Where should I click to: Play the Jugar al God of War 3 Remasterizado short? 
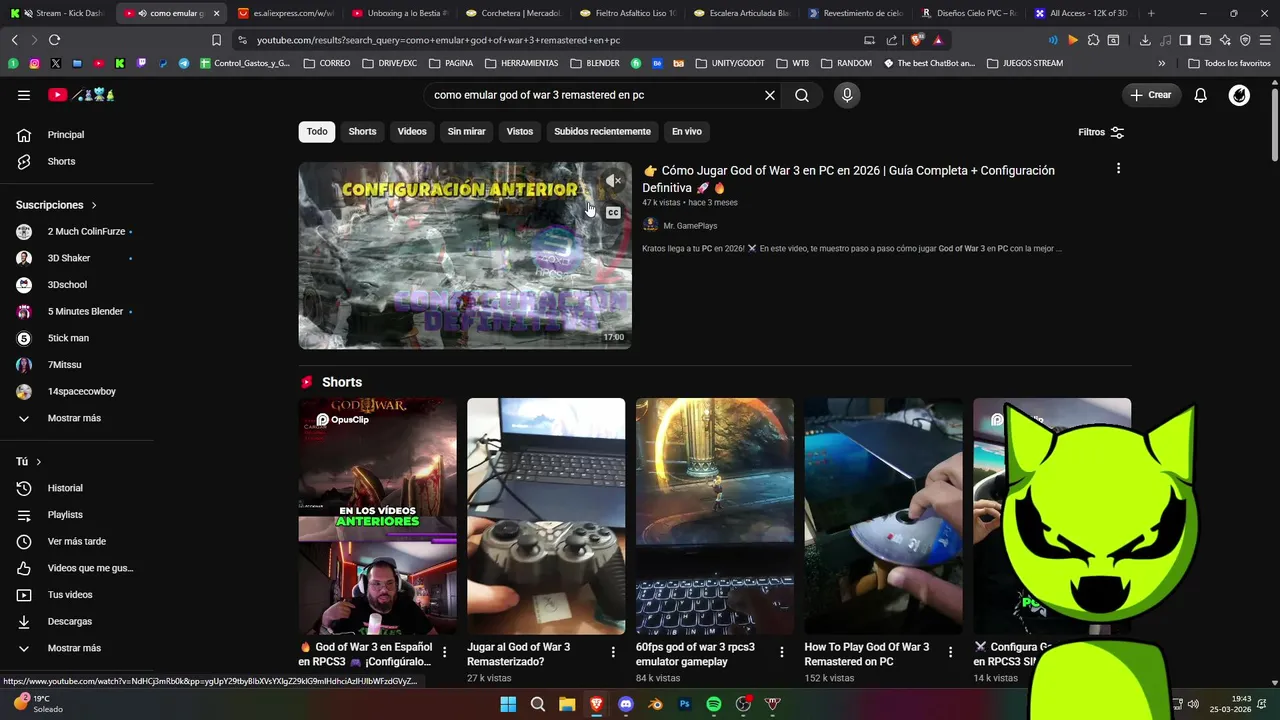click(x=546, y=516)
